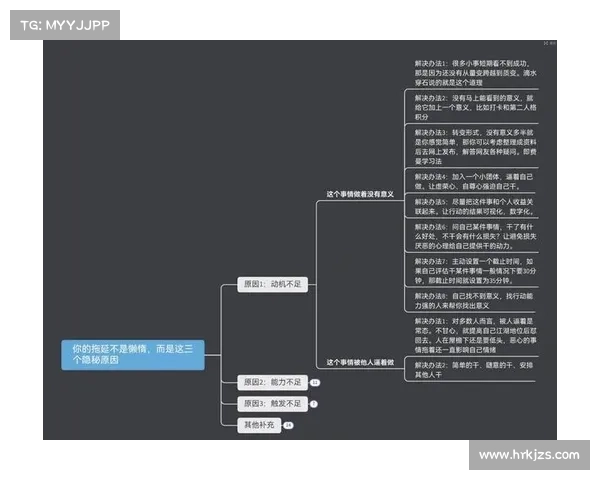Viewport: 600px width, 480px height.
Task: Click note 解决办法1：对多数人而言，被人逼着是常态
Action: (x=475, y=335)
